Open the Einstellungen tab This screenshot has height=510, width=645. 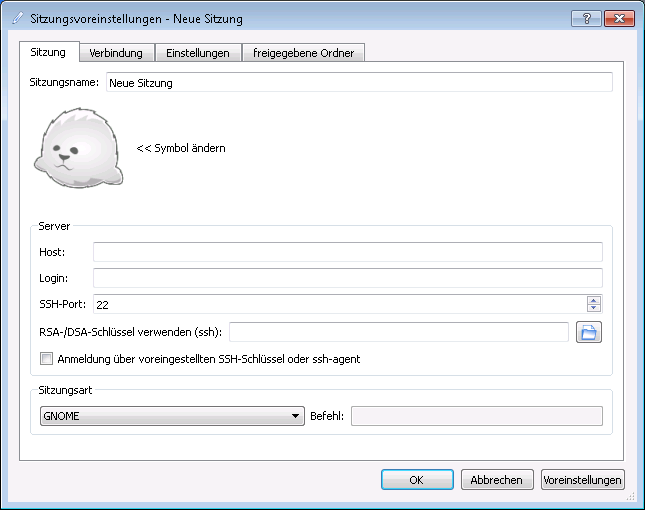click(x=198, y=53)
